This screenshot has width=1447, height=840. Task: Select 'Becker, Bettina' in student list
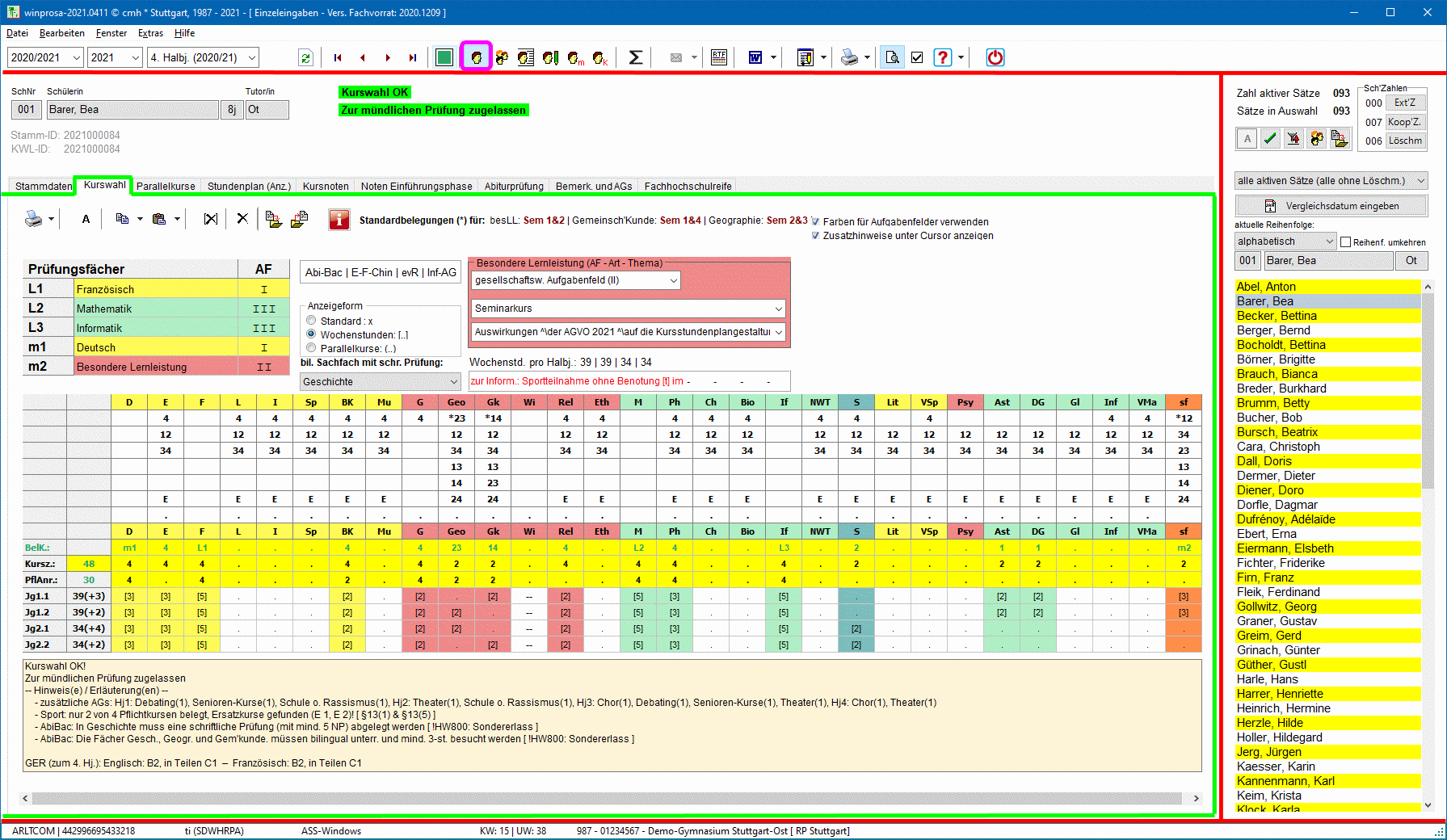click(x=1277, y=316)
